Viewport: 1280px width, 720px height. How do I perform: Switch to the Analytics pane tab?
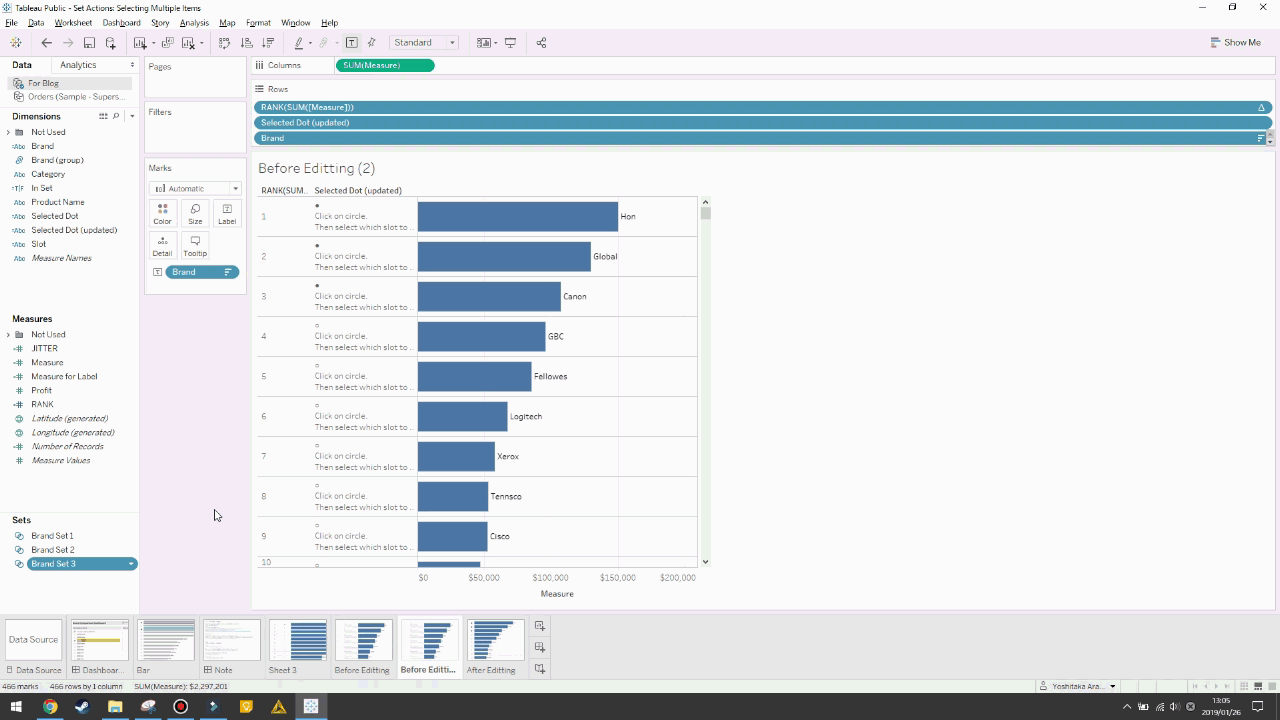78,65
